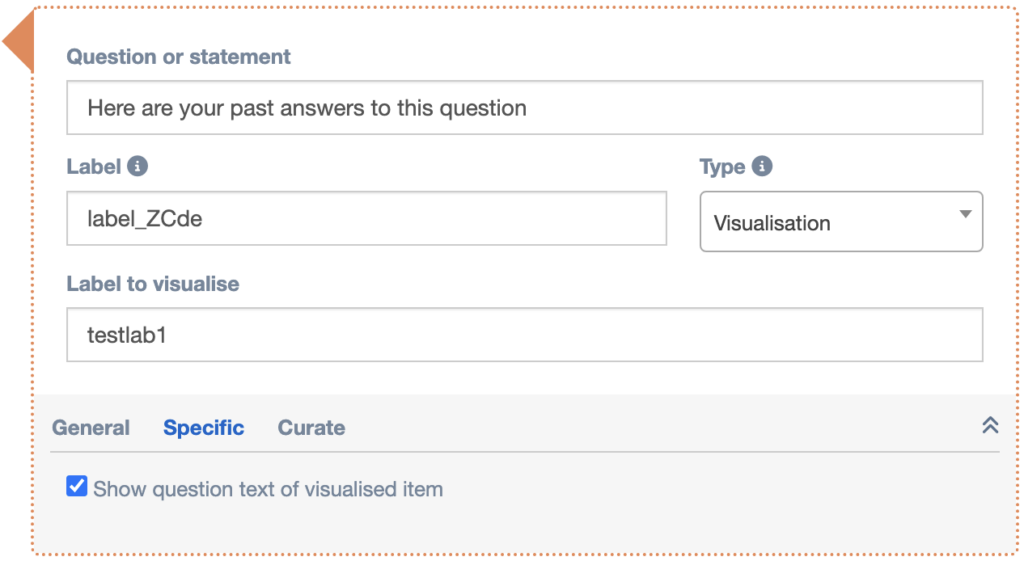Click the Question or statement input field
1024x561 pixels.
coord(524,108)
